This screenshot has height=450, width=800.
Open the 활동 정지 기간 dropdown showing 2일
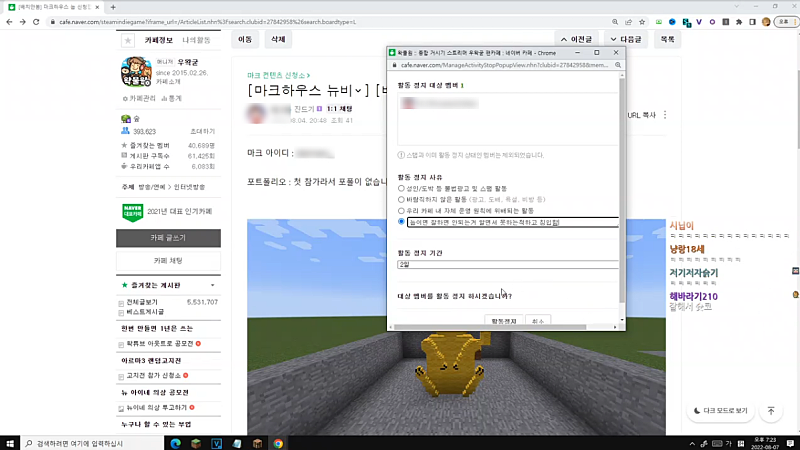(x=508, y=264)
